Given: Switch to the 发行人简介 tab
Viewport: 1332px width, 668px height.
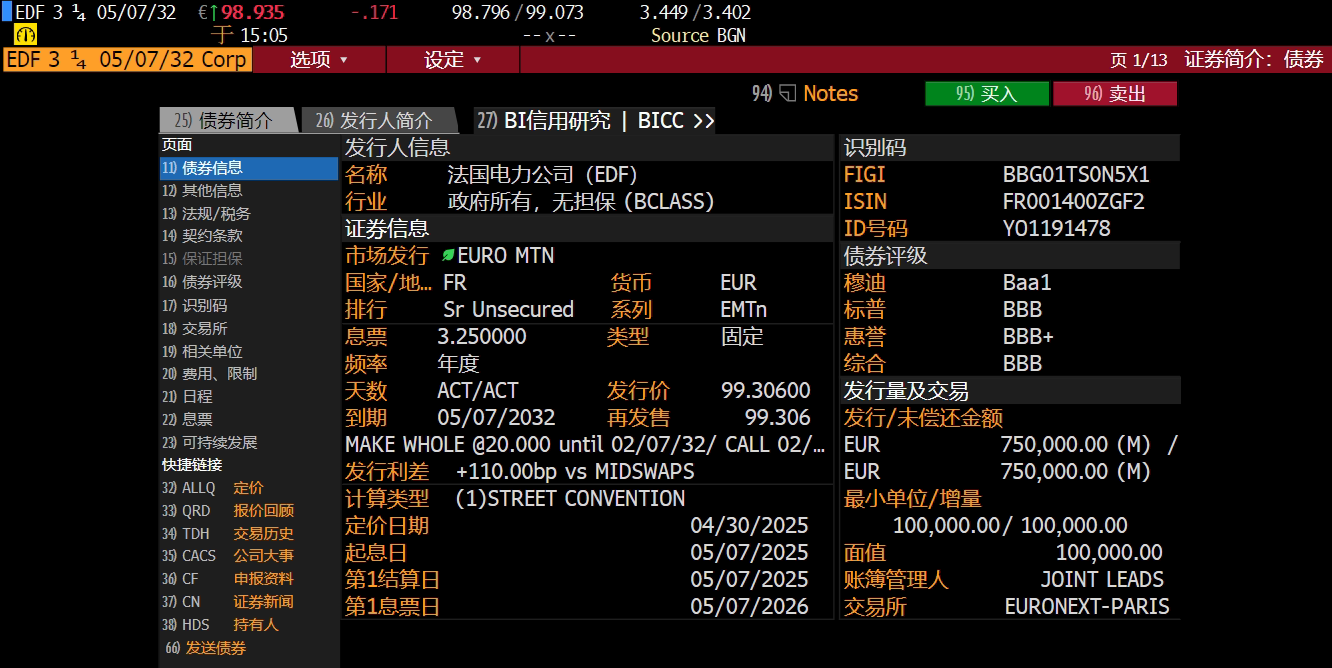Looking at the screenshot, I should [x=379, y=120].
